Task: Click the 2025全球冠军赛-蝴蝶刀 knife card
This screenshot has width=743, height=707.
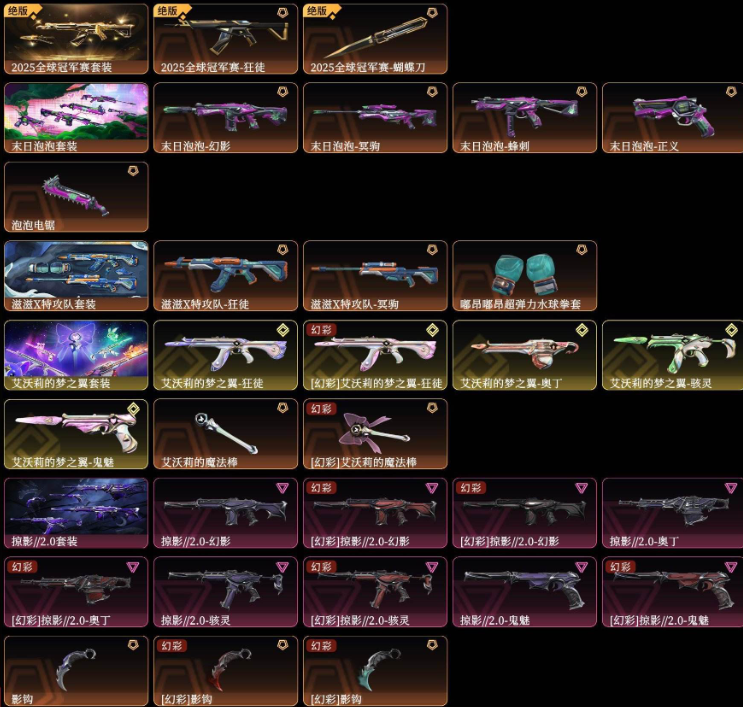Action: tap(375, 39)
